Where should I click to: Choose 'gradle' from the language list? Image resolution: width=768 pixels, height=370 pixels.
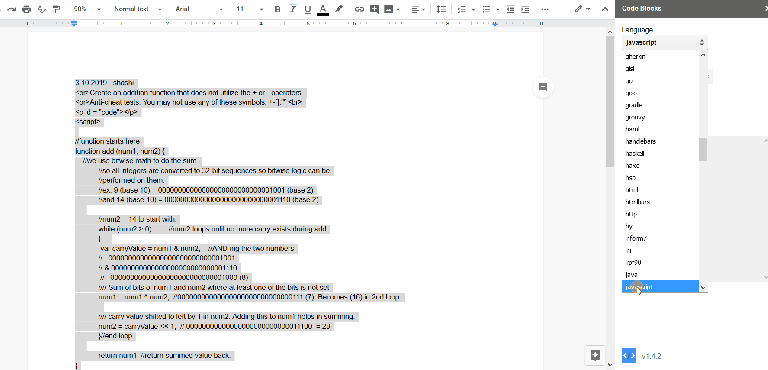[660, 105]
